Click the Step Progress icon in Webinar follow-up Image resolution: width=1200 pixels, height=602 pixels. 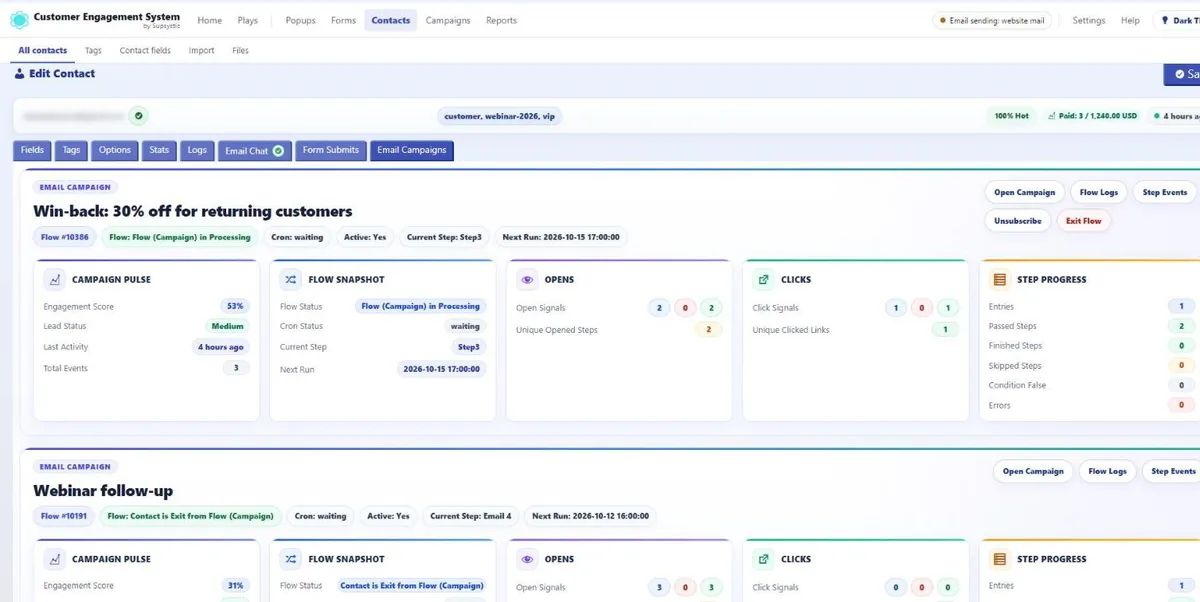click(x=999, y=559)
